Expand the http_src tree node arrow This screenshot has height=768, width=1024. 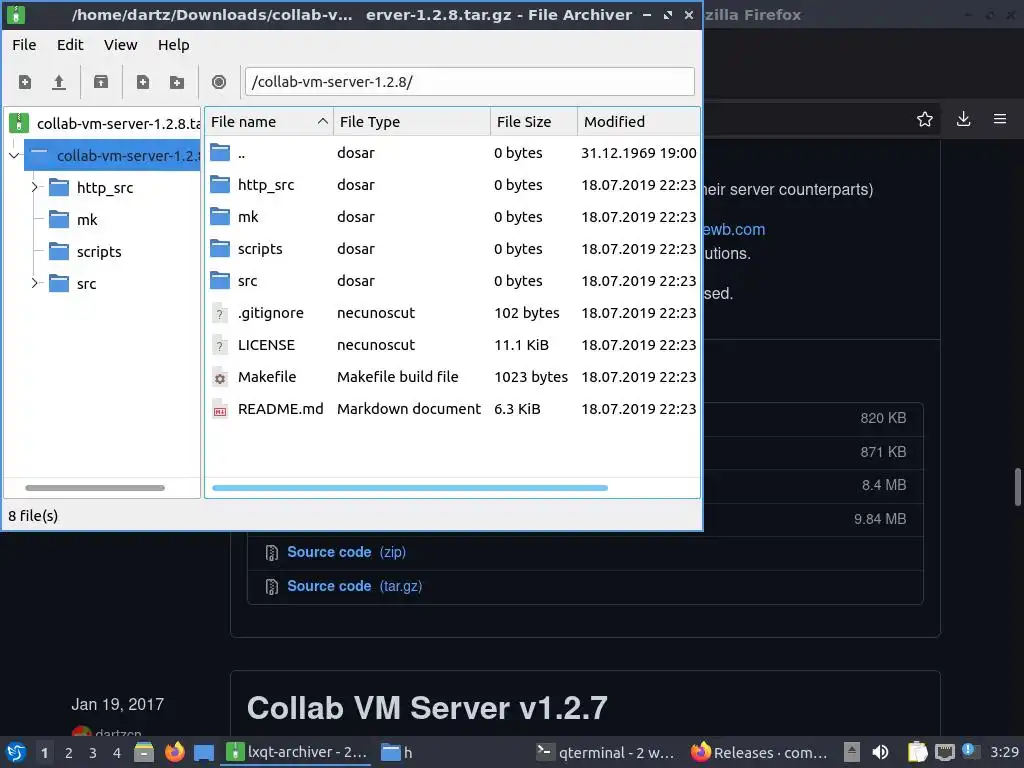[x=35, y=187]
